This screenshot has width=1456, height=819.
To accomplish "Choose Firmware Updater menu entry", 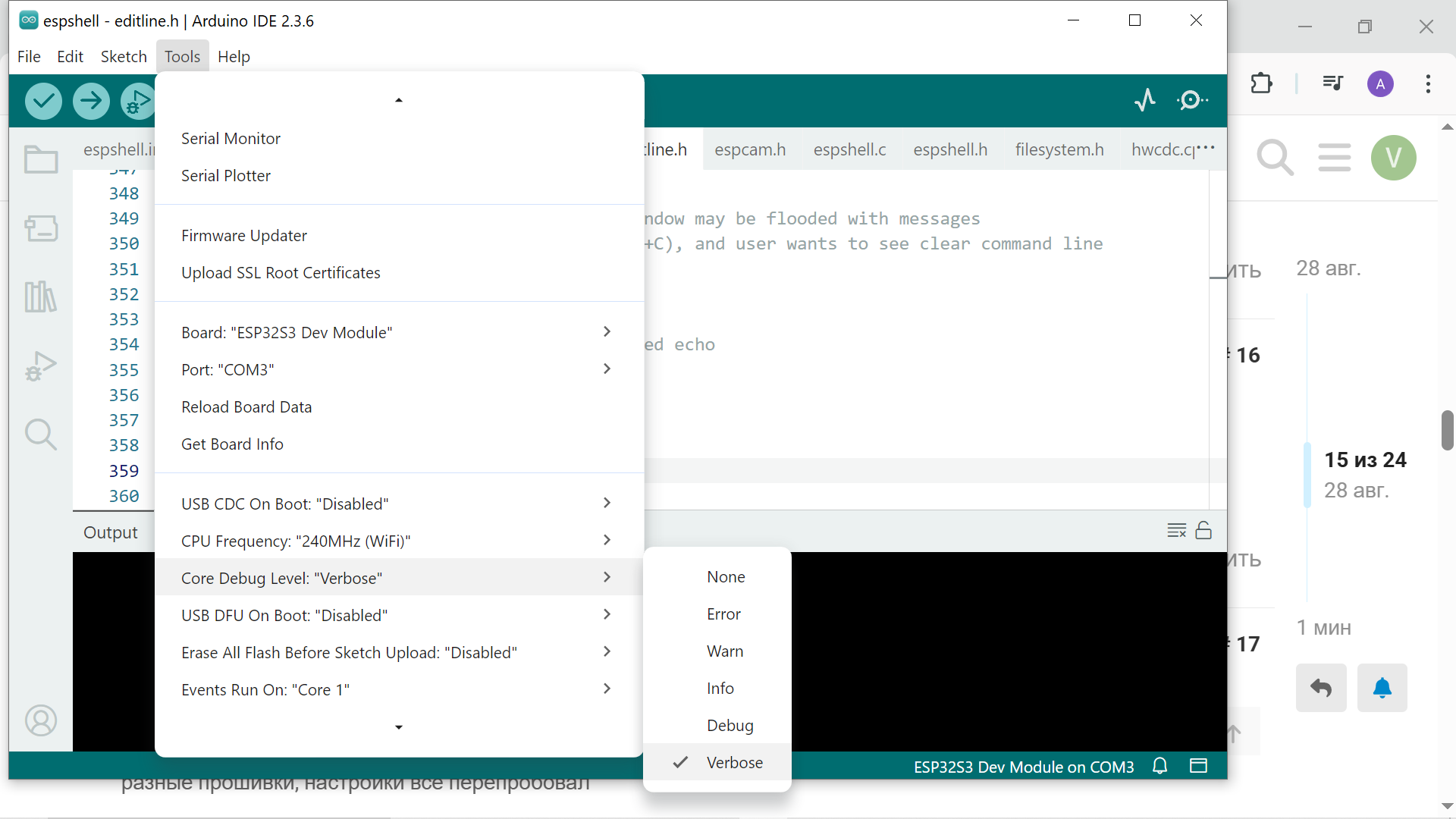I will (x=399, y=236).
